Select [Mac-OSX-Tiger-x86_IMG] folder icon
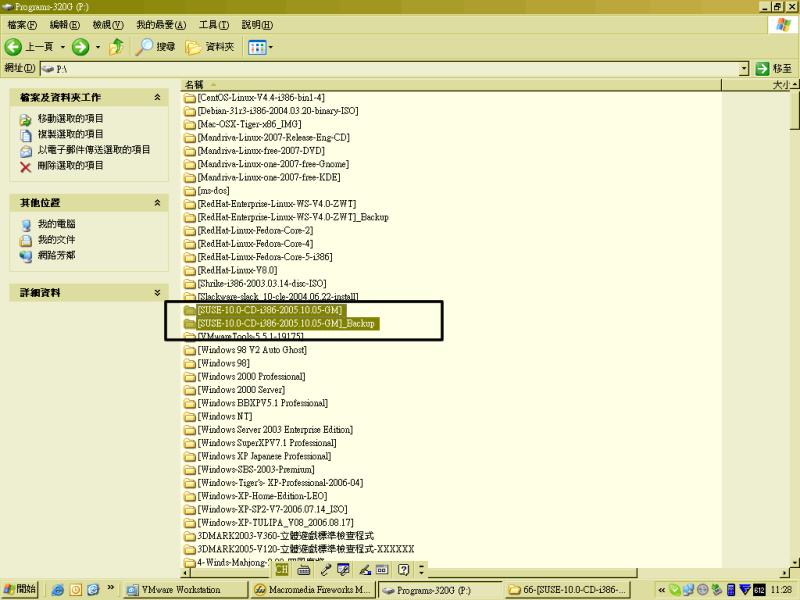800x600 pixels. tap(190, 124)
